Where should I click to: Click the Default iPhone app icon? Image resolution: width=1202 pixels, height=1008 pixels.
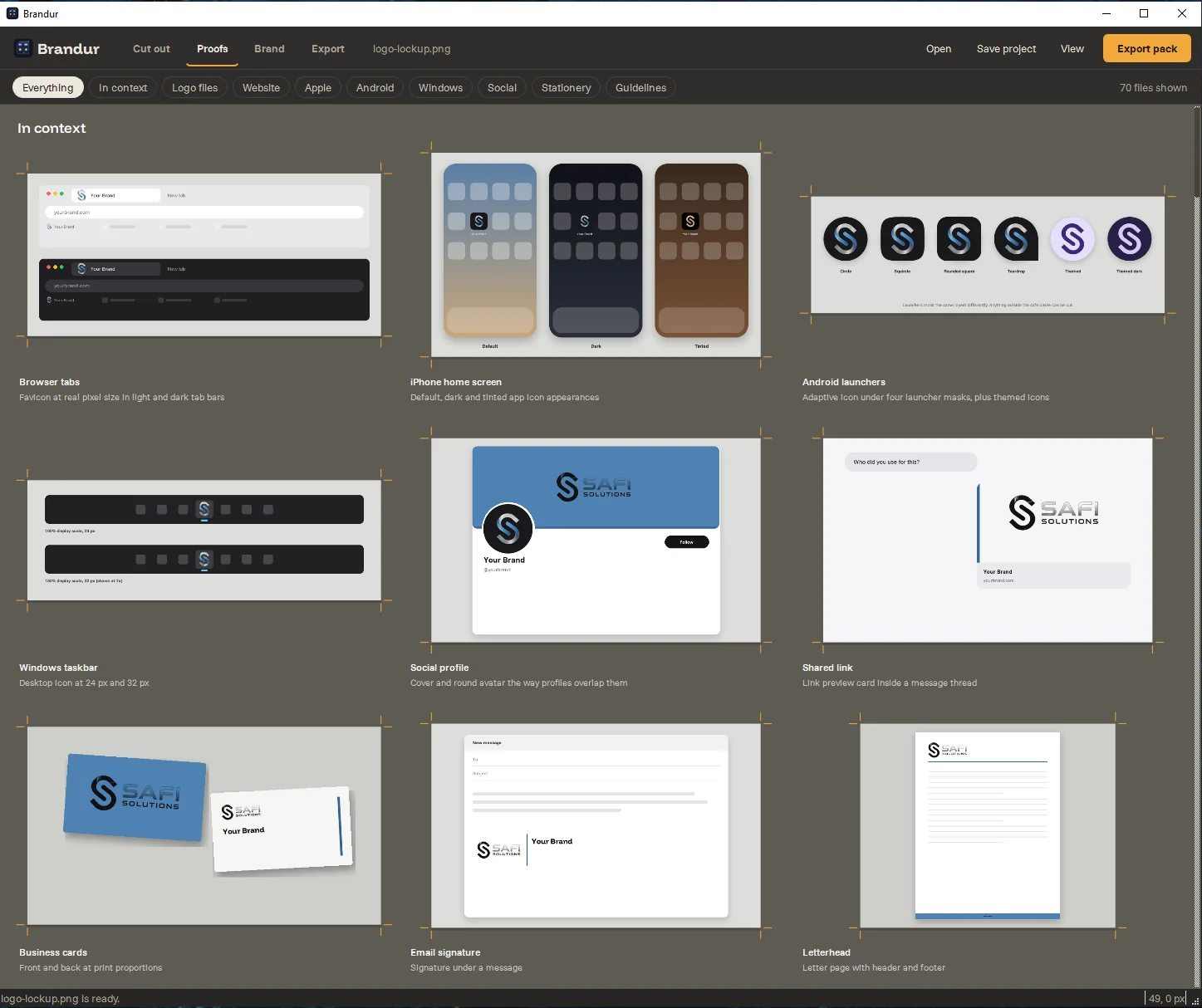coord(478,221)
